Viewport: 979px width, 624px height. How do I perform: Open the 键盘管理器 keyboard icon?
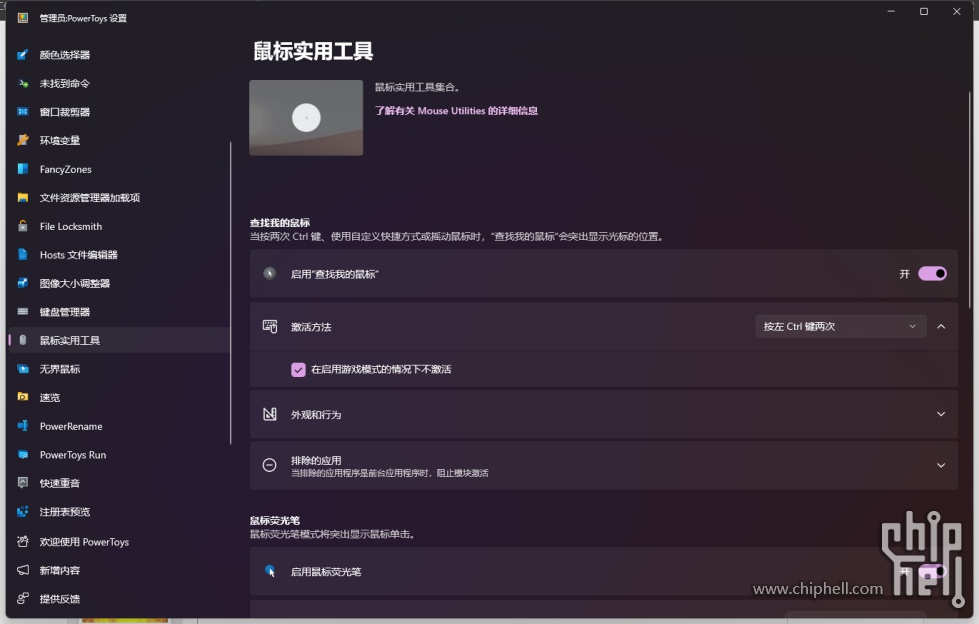coord(22,312)
